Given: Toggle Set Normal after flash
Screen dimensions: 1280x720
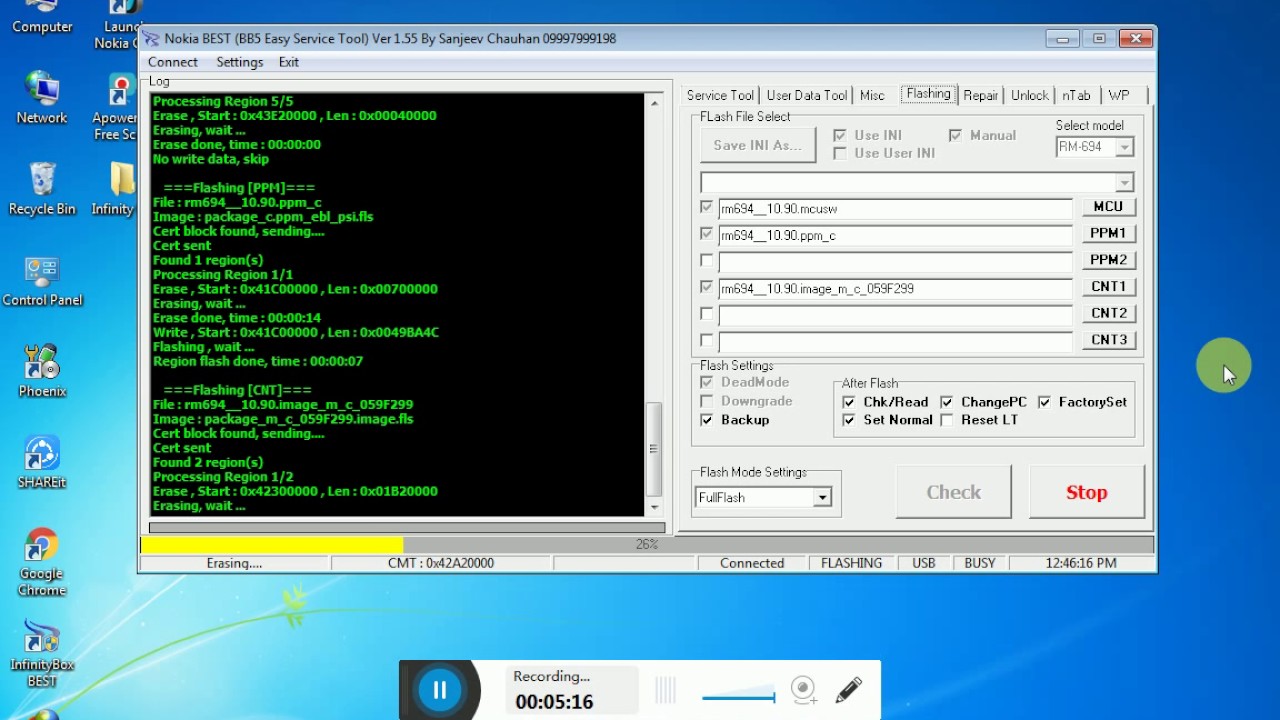Looking at the screenshot, I should (x=849, y=420).
